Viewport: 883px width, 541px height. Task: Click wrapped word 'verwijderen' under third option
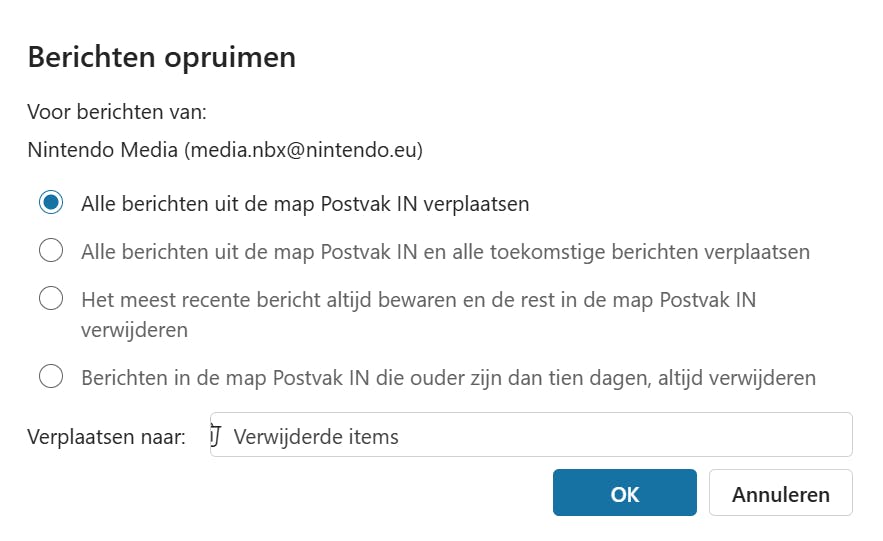click(x=135, y=329)
